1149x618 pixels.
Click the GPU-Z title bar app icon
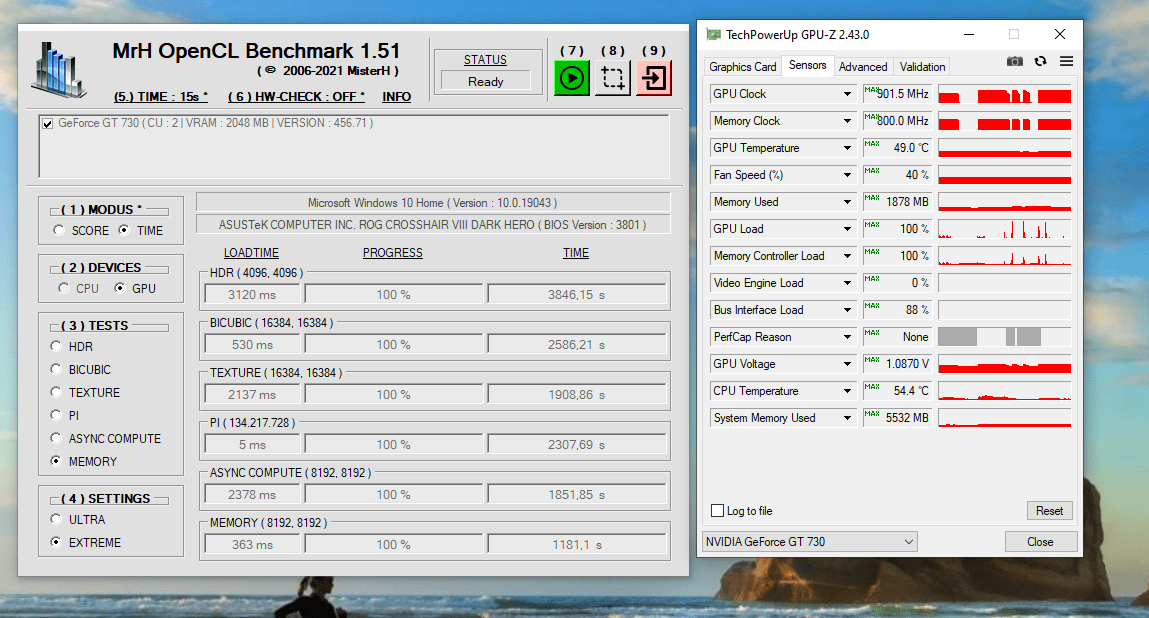(x=713, y=34)
